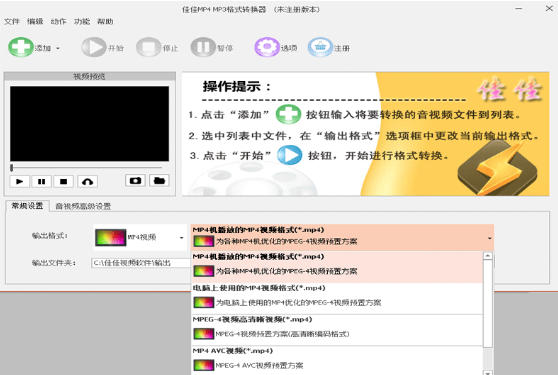
Task: Switch to 常规设置 tab
Action: pos(27,206)
